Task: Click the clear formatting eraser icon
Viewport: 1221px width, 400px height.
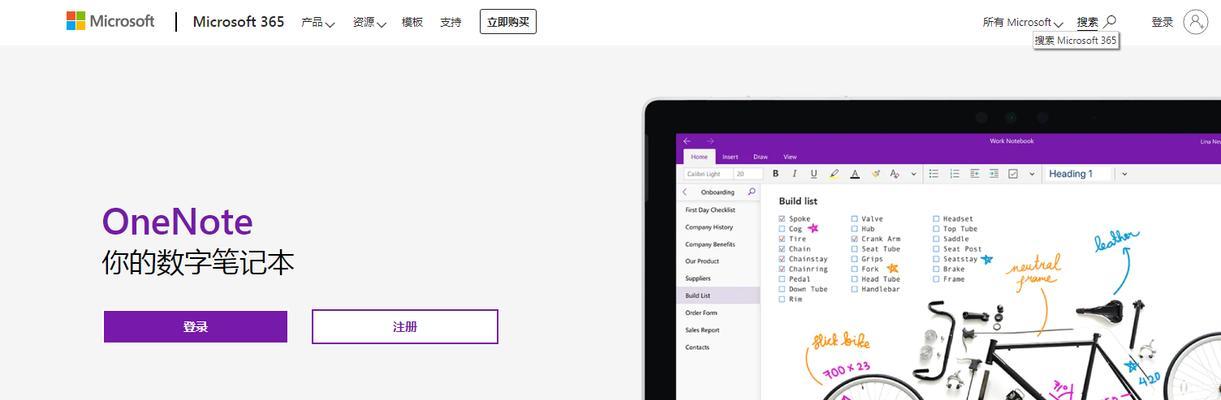Action: pyautogui.click(x=876, y=174)
